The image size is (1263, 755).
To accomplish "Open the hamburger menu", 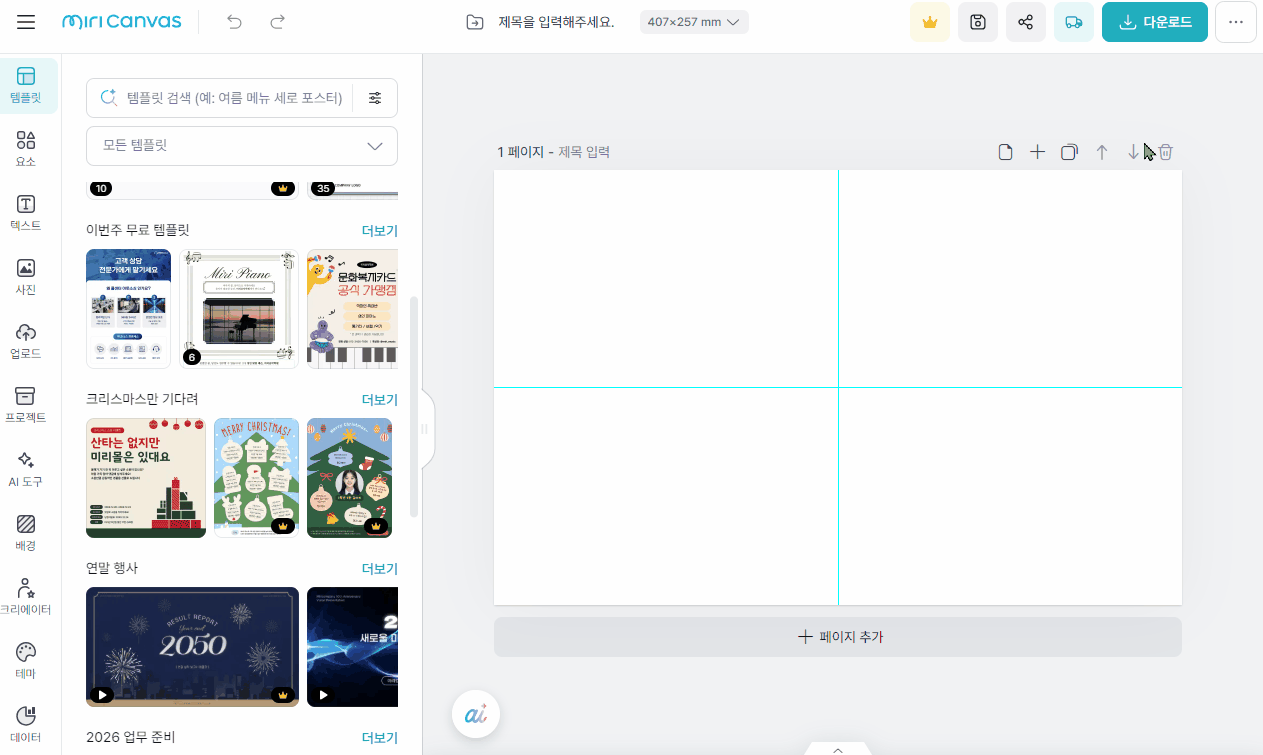I will coord(26,21).
